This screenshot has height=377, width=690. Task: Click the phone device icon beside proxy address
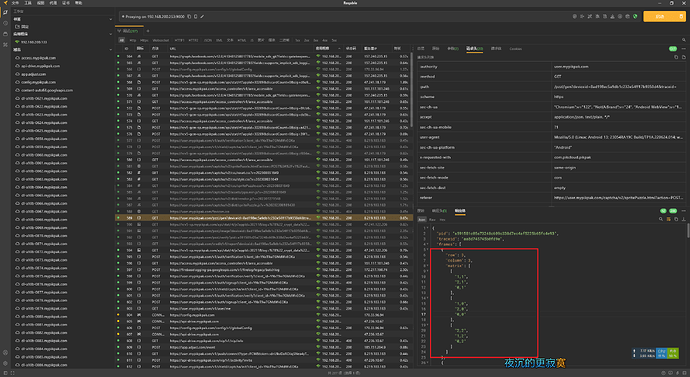[195, 17]
